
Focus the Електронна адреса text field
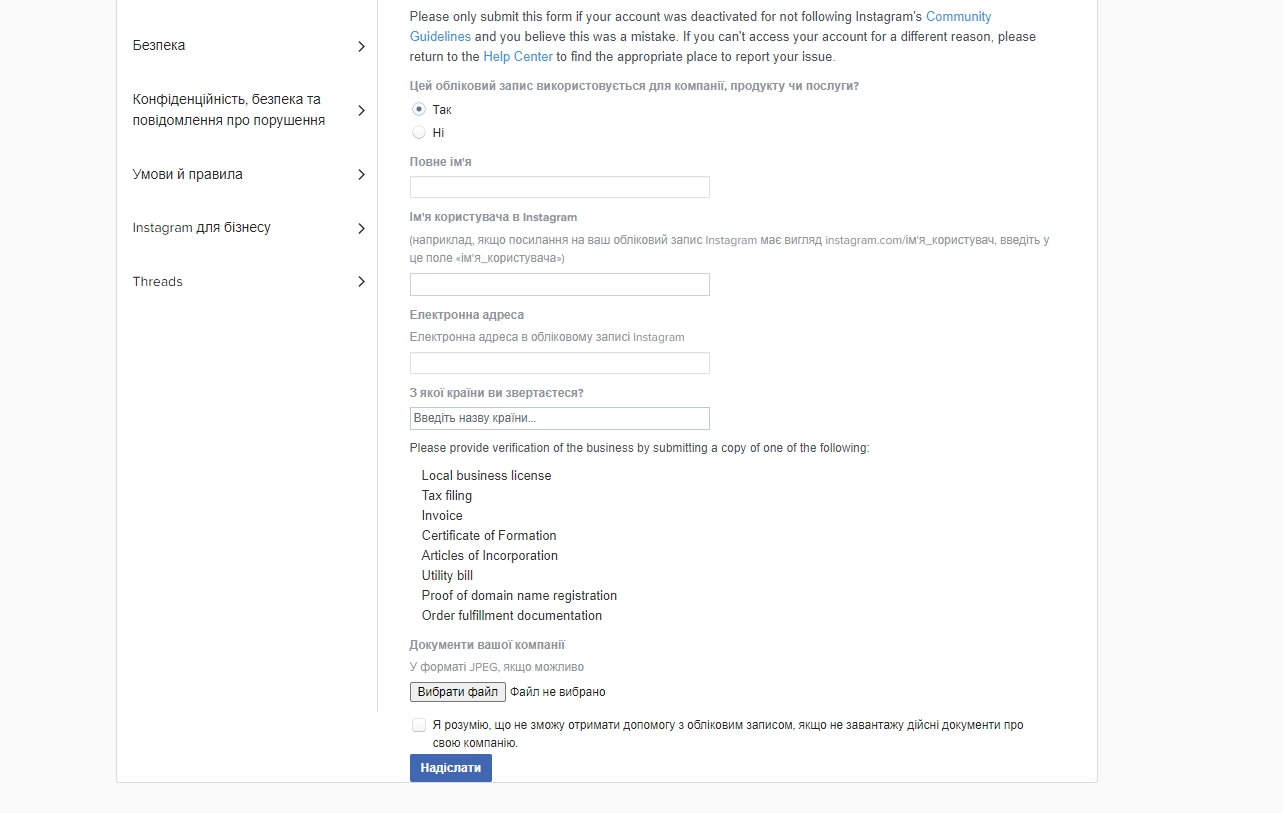[x=559, y=363]
